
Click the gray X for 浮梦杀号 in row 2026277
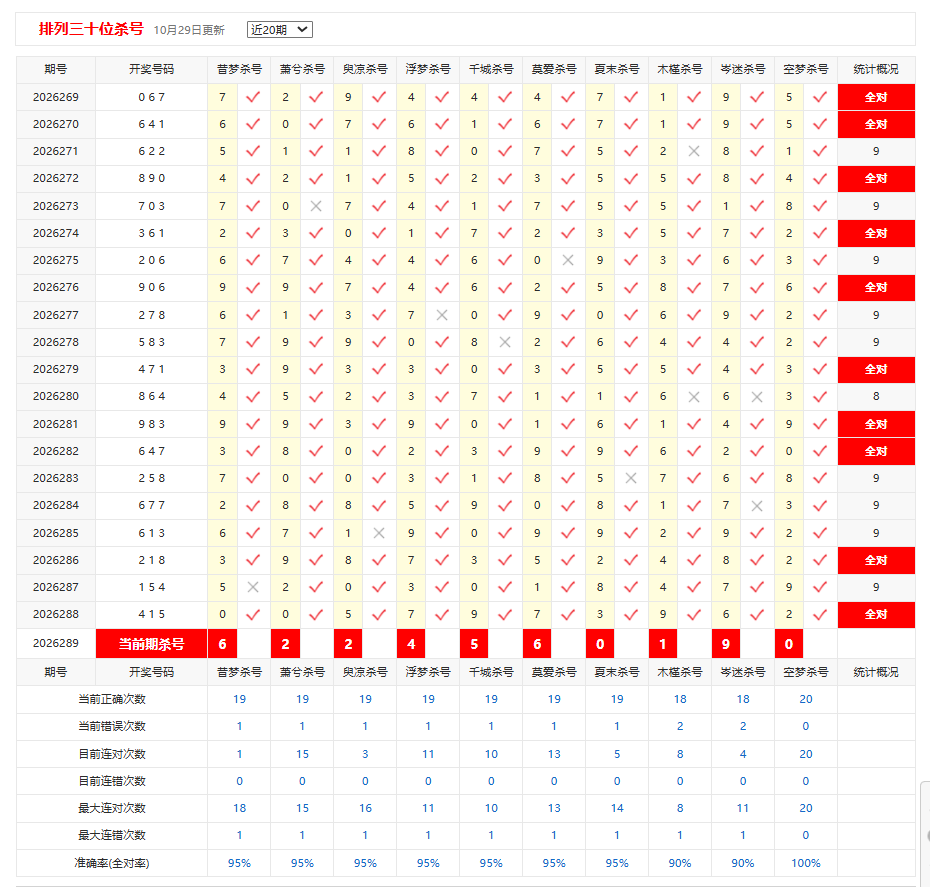pos(442,315)
